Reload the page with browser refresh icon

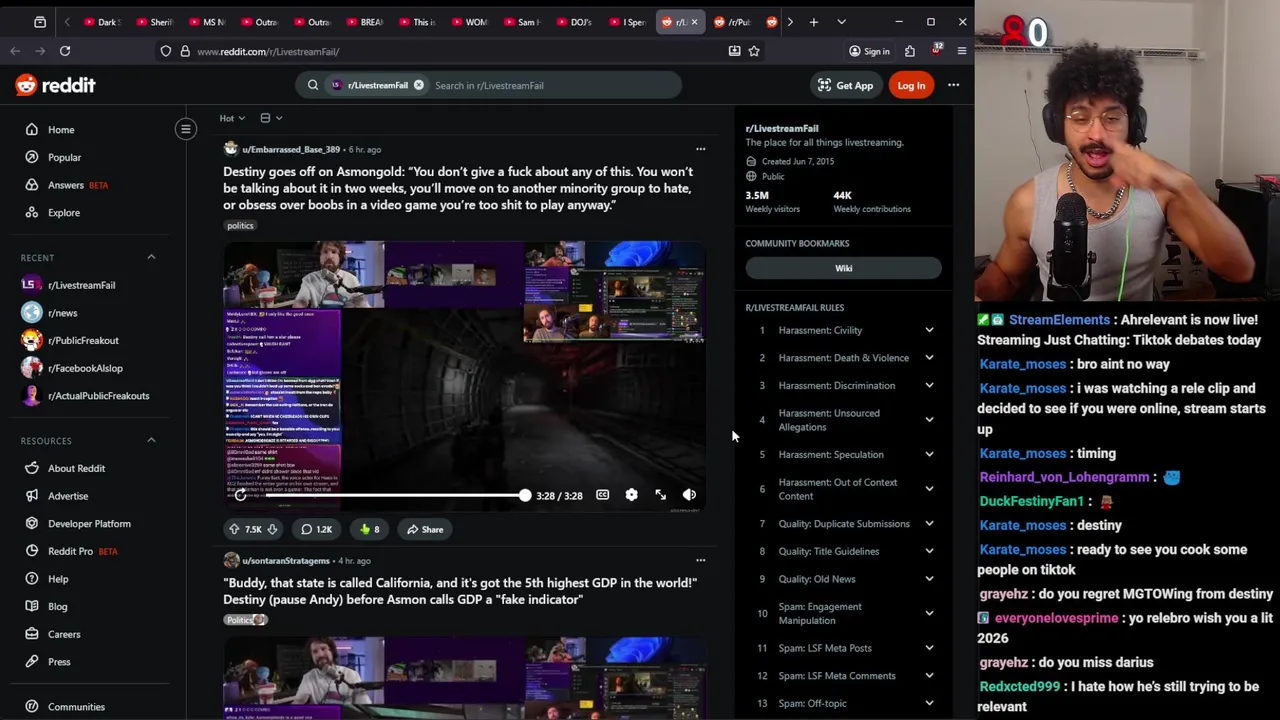point(65,51)
